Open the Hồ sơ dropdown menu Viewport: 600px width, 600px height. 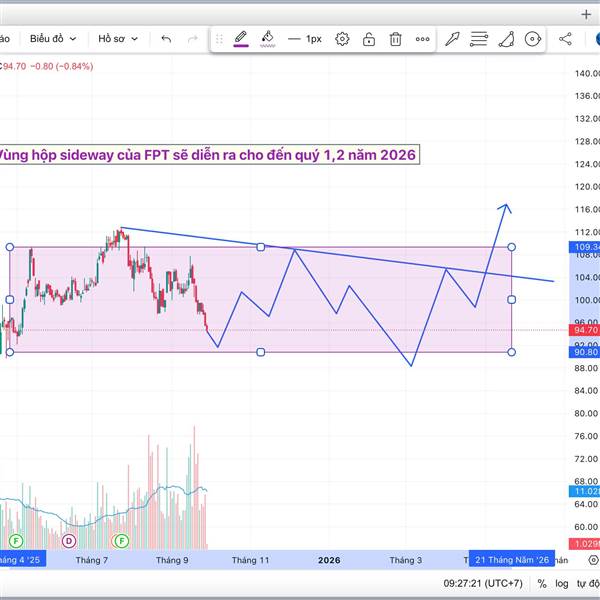coord(117,39)
